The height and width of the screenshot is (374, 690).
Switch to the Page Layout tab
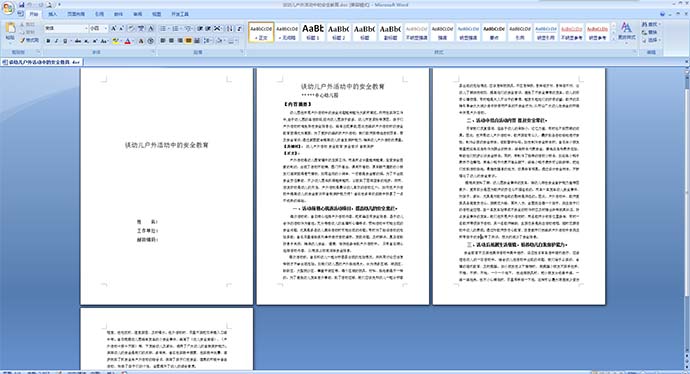(76, 14)
